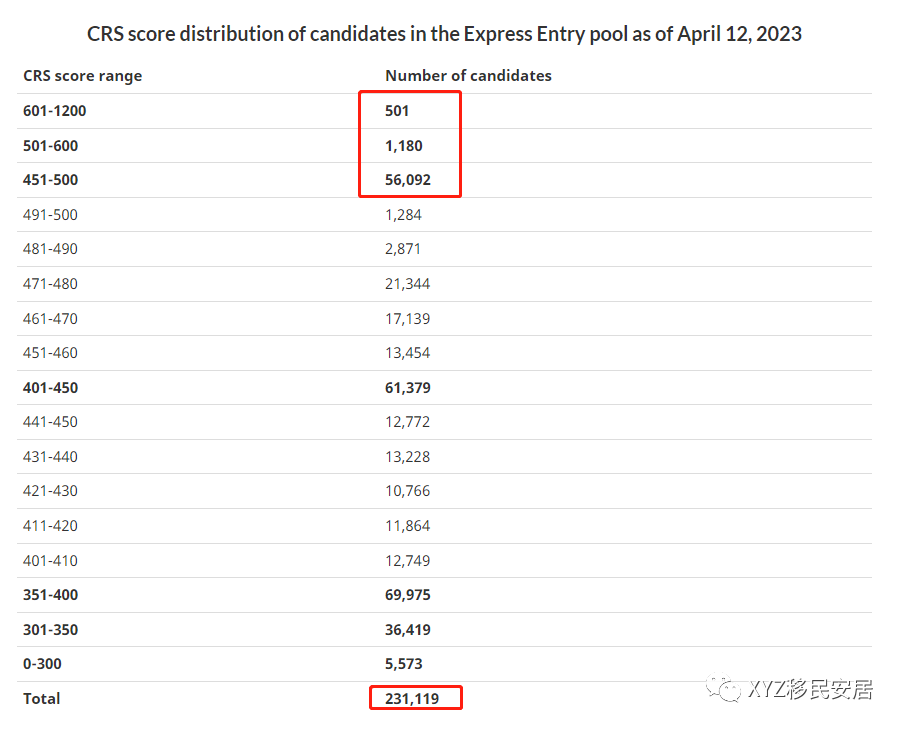
Task: Click the 1,180 candidates value
Action: 404,146
